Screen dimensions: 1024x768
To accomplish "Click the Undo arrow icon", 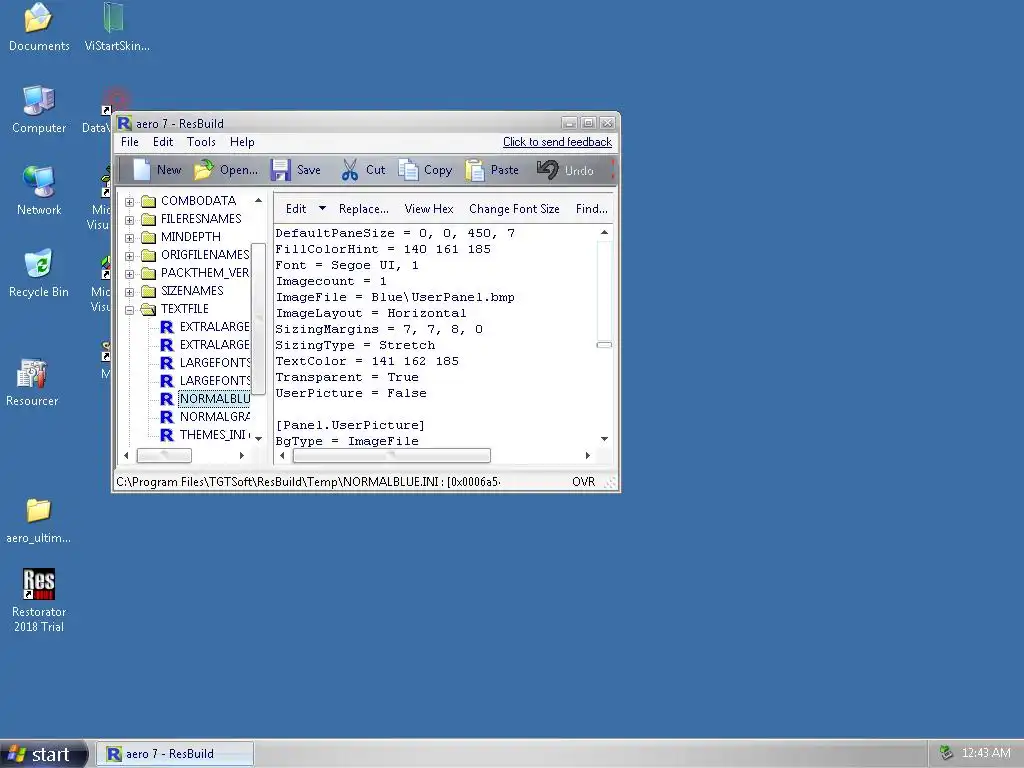I will [x=547, y=170].
